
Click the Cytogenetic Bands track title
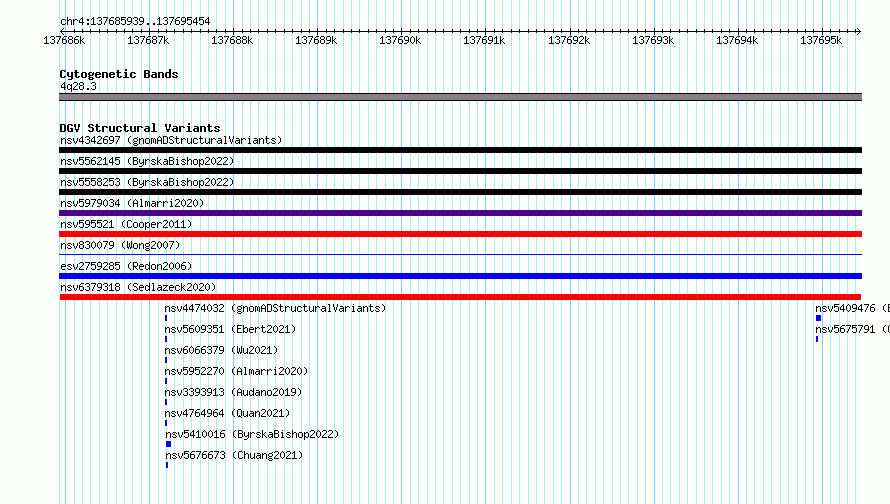click(119, 74)
